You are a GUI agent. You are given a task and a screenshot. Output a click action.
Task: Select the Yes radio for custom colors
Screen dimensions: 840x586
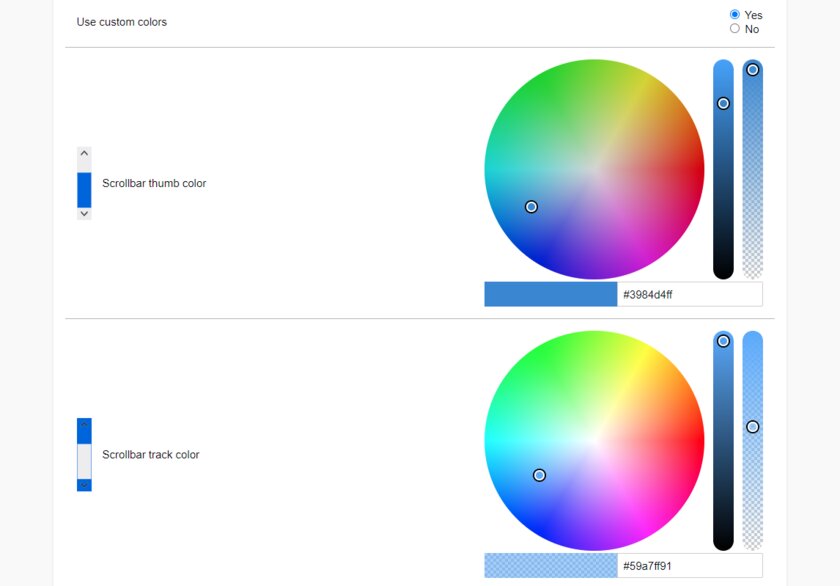pos(734,14)
